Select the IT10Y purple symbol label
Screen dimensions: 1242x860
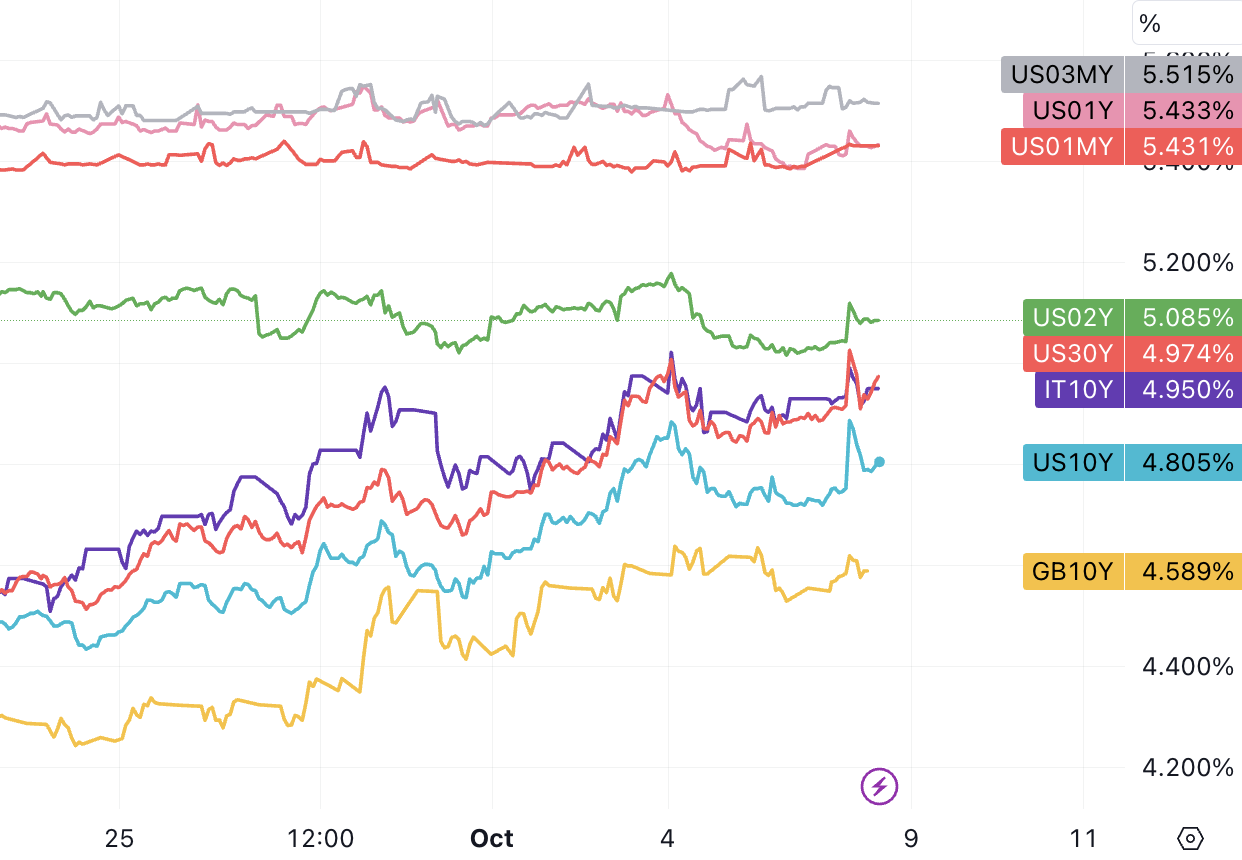click(x=1079, y=389)
